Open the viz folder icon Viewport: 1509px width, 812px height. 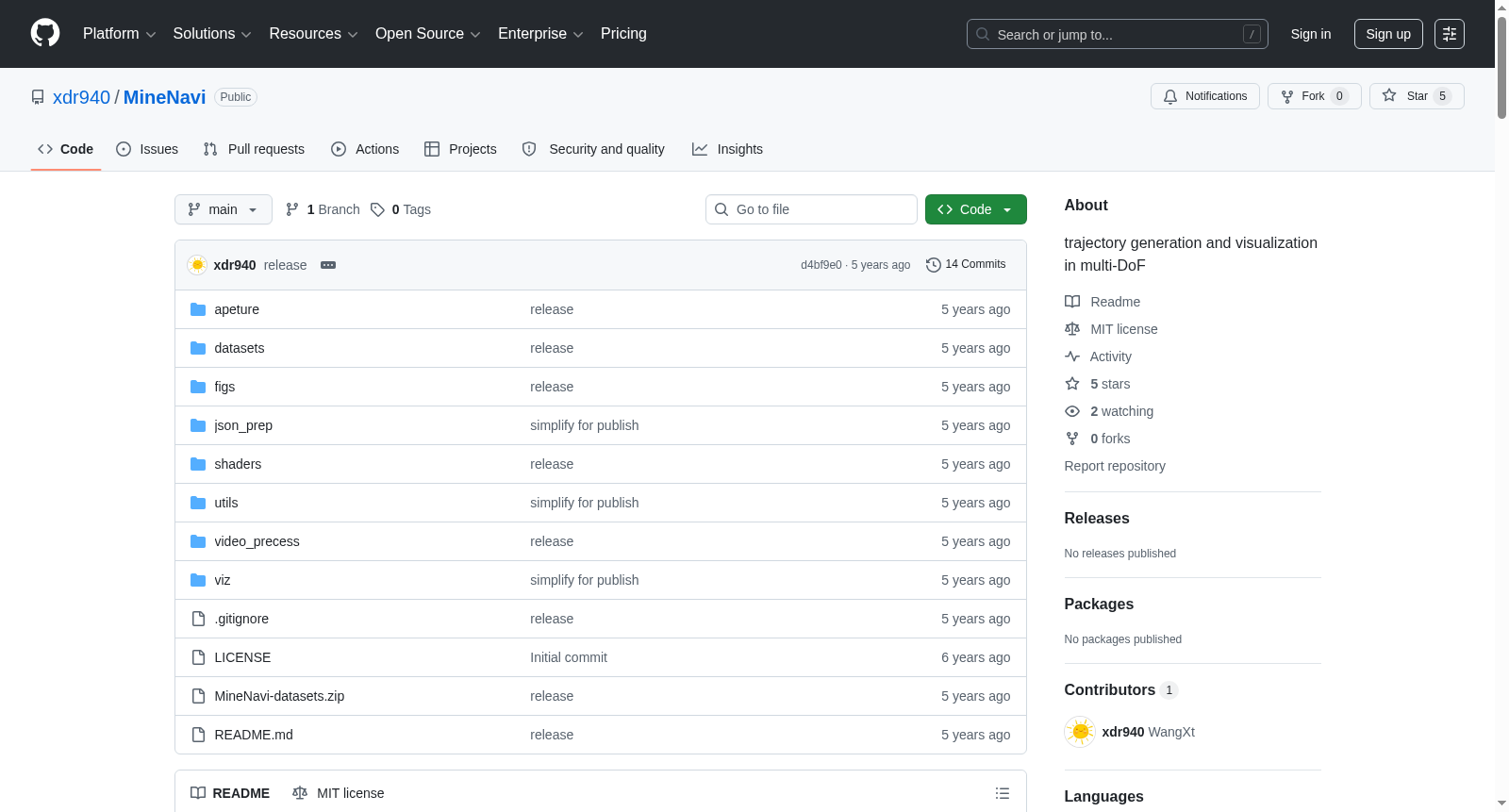(198, 580)
